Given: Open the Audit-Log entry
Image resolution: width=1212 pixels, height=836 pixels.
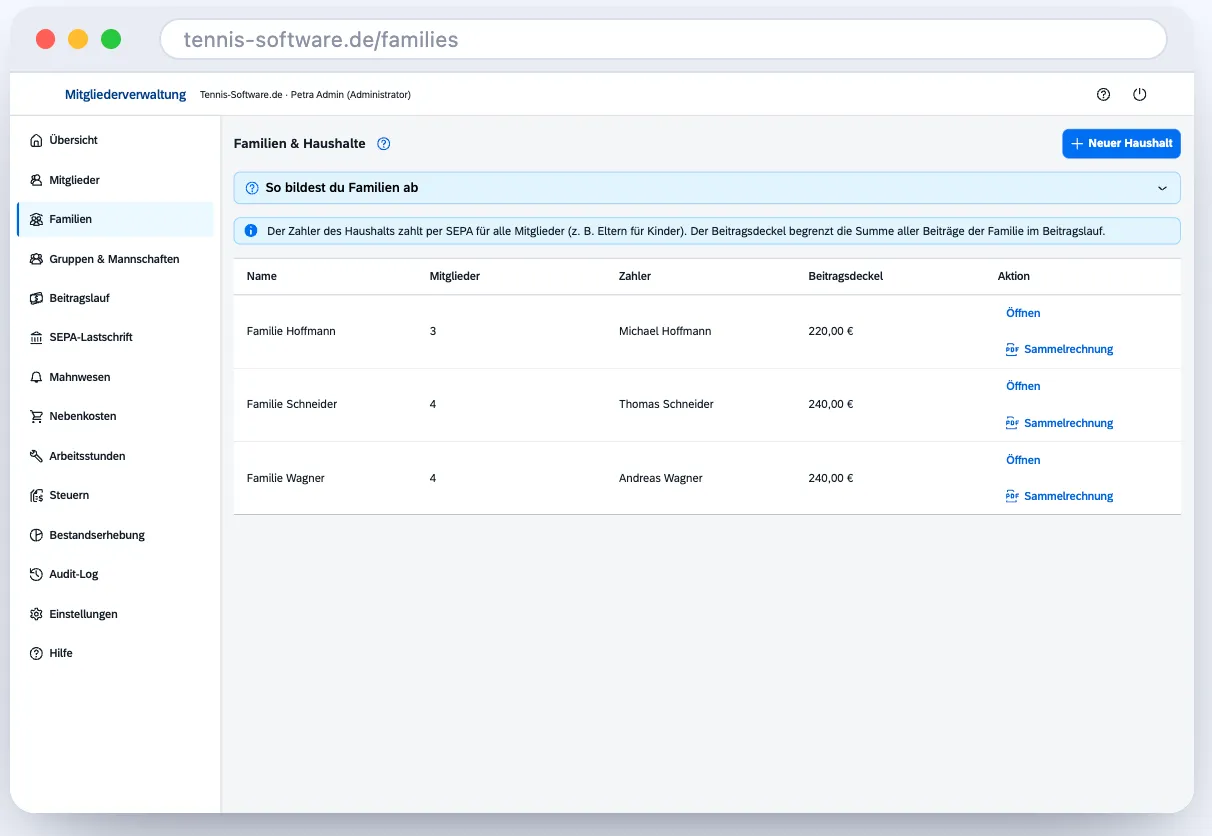Looking at the screenshot, I should click(115, 574).
